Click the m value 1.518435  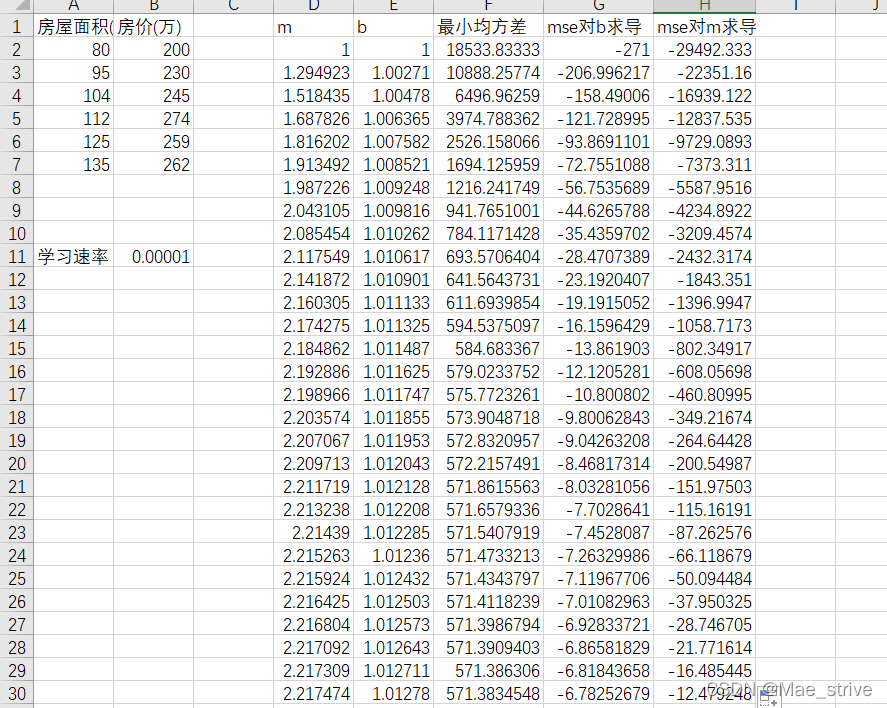[x=314, y=96]
